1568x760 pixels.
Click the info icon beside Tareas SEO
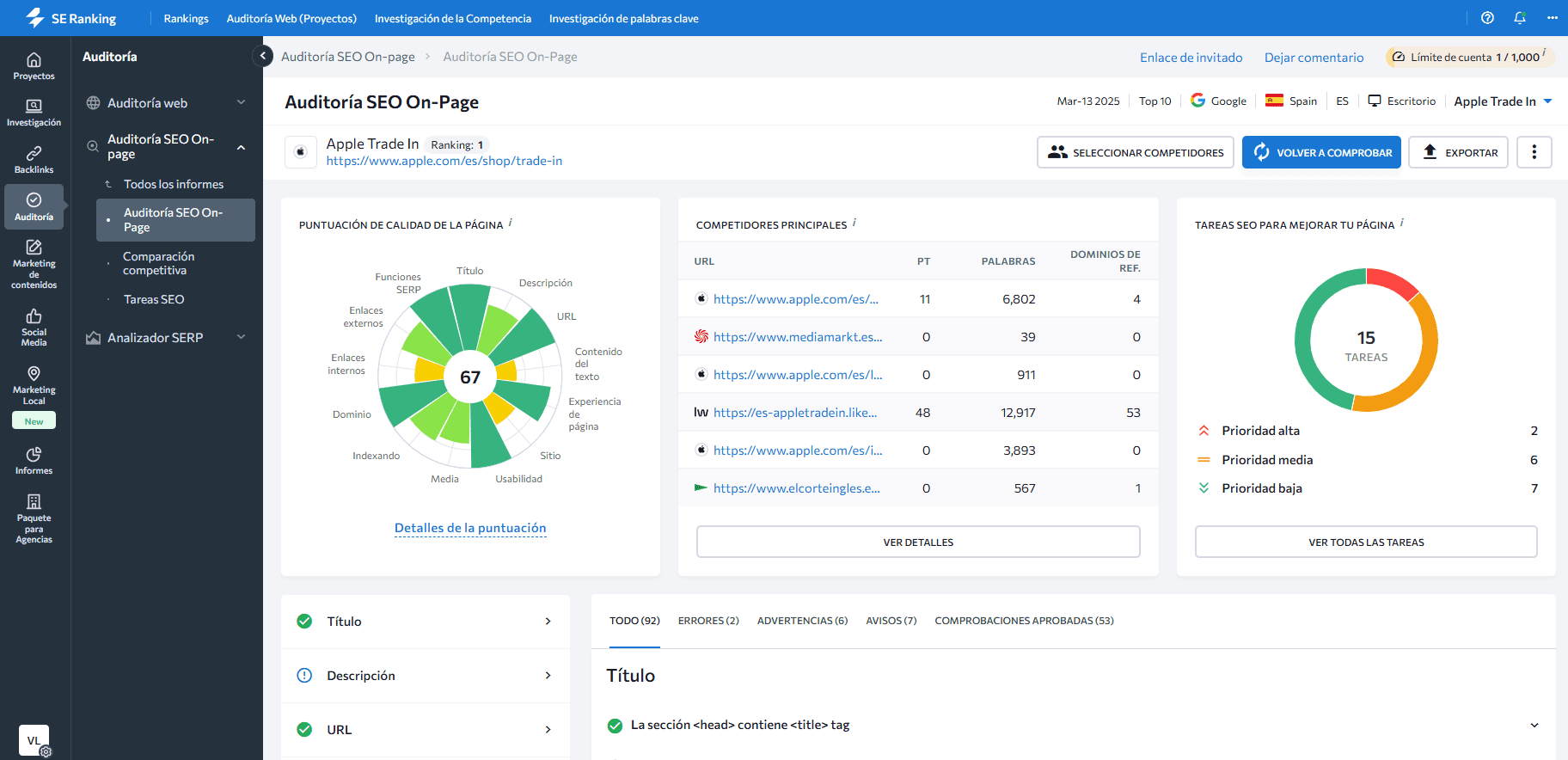pyautogui.click(x=1402, y=223)
